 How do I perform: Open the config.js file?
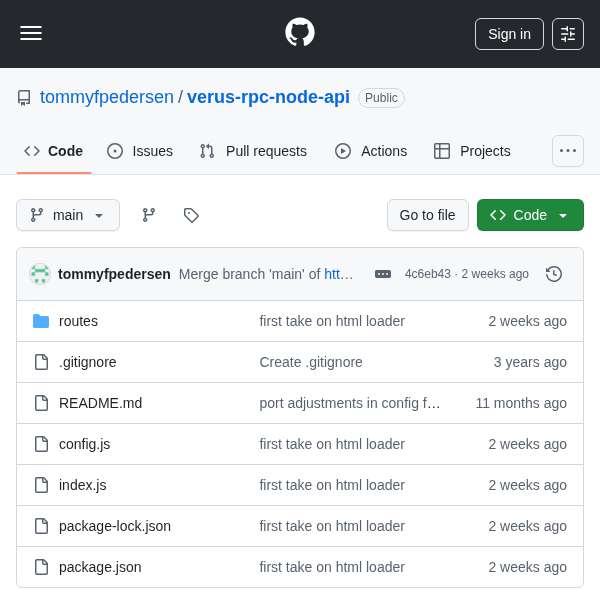(x=84, y=444)
